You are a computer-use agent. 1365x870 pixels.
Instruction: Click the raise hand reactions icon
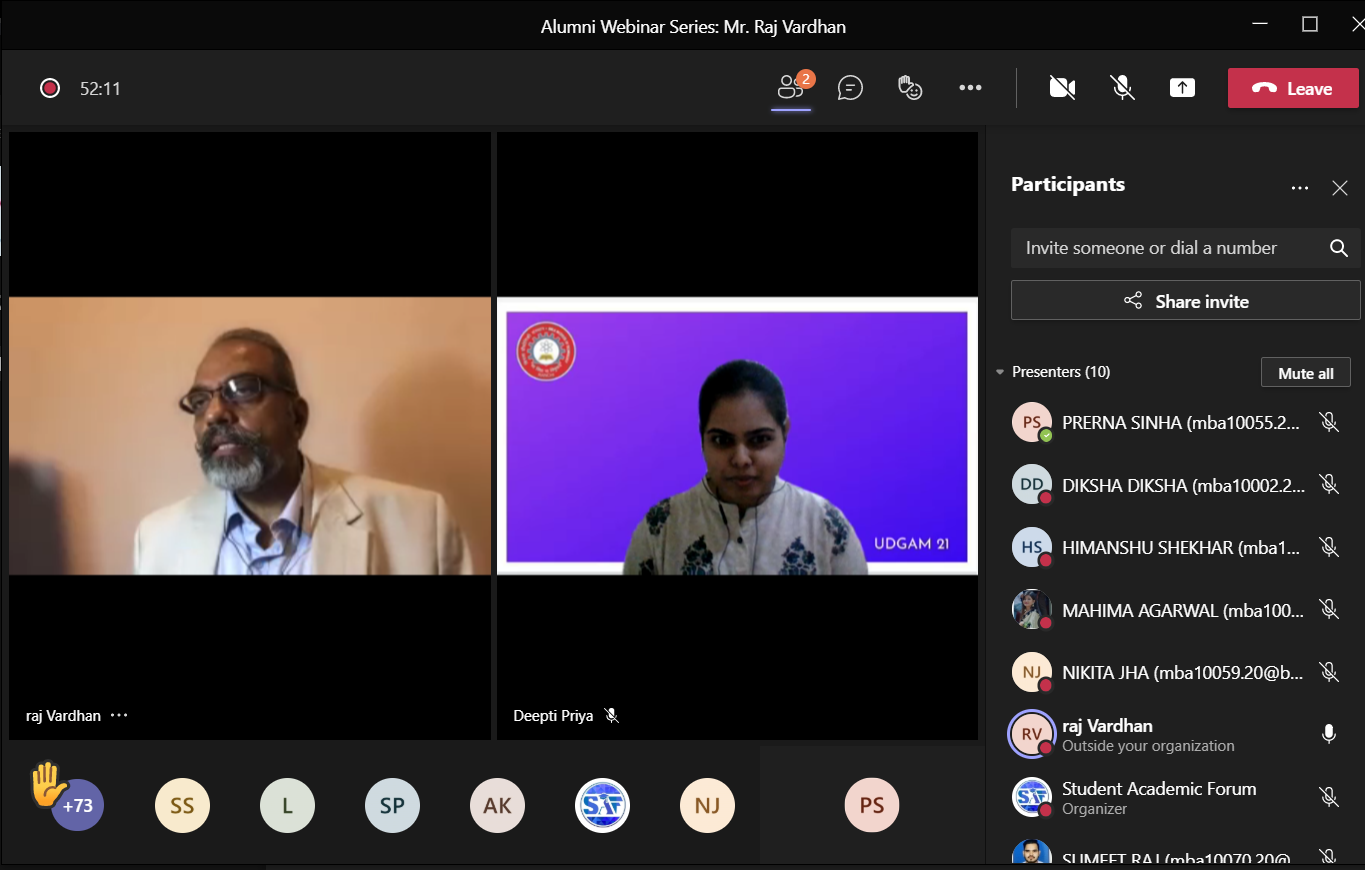point(909,88)
